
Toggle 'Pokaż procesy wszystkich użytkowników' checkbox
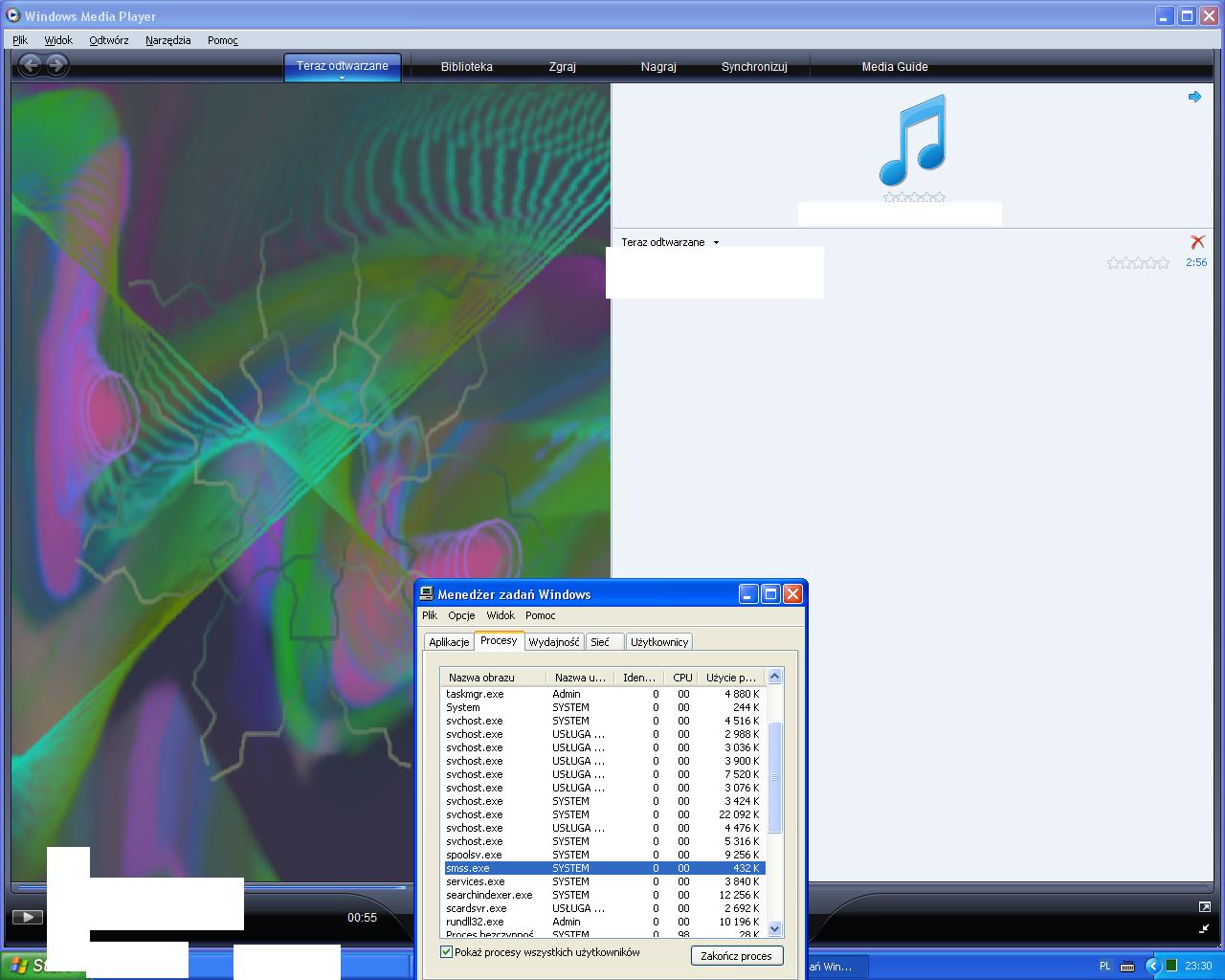click(446, 952)
